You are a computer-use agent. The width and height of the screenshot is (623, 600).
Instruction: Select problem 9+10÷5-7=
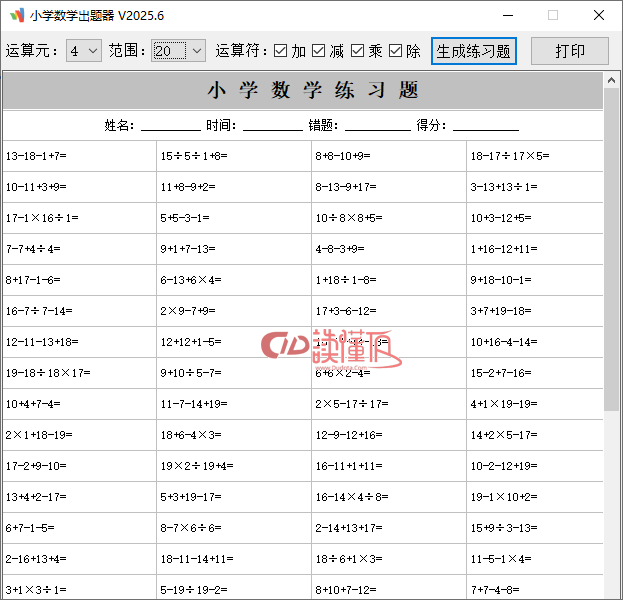[191, 373]
